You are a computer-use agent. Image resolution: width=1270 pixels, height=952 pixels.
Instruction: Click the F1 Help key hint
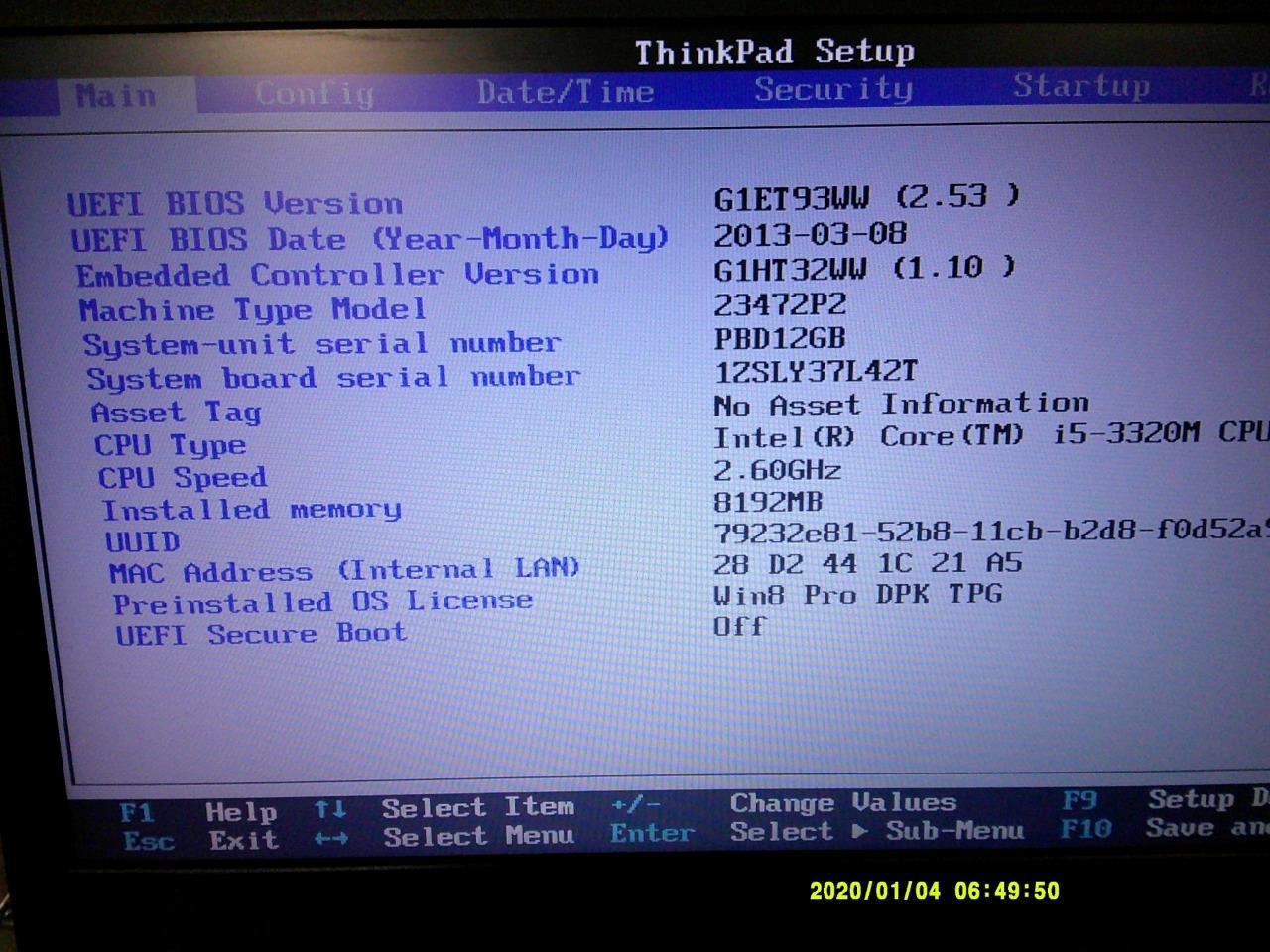(x=197, y=813)
